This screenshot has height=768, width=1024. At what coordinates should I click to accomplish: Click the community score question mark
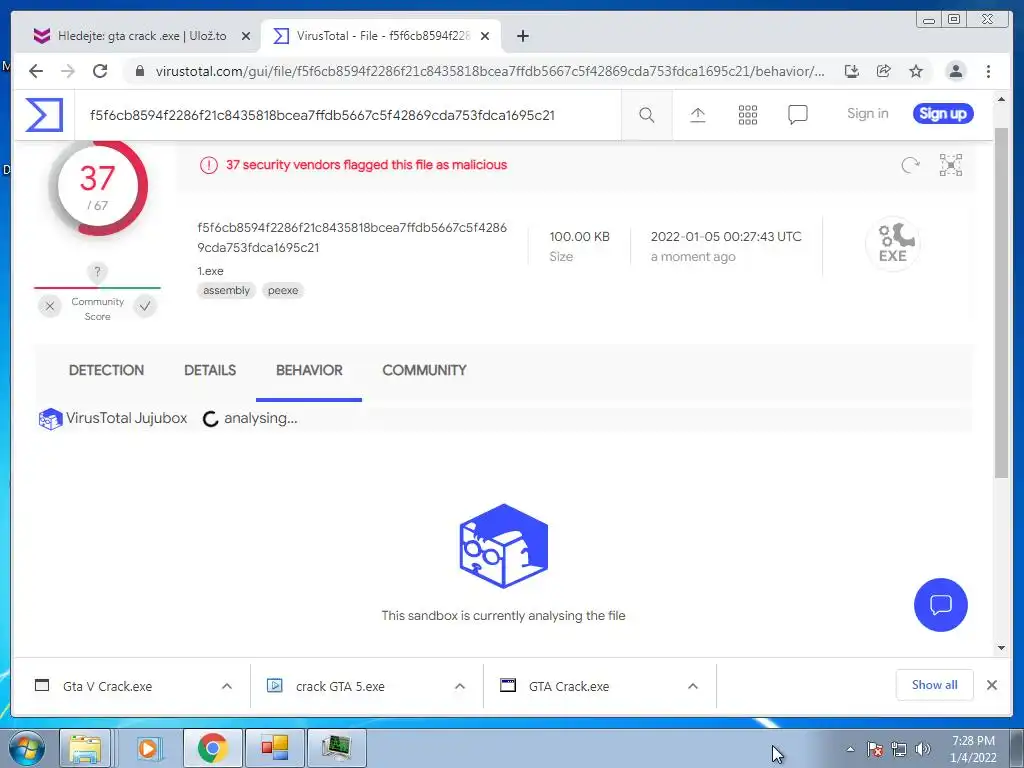tap(97, 272)
